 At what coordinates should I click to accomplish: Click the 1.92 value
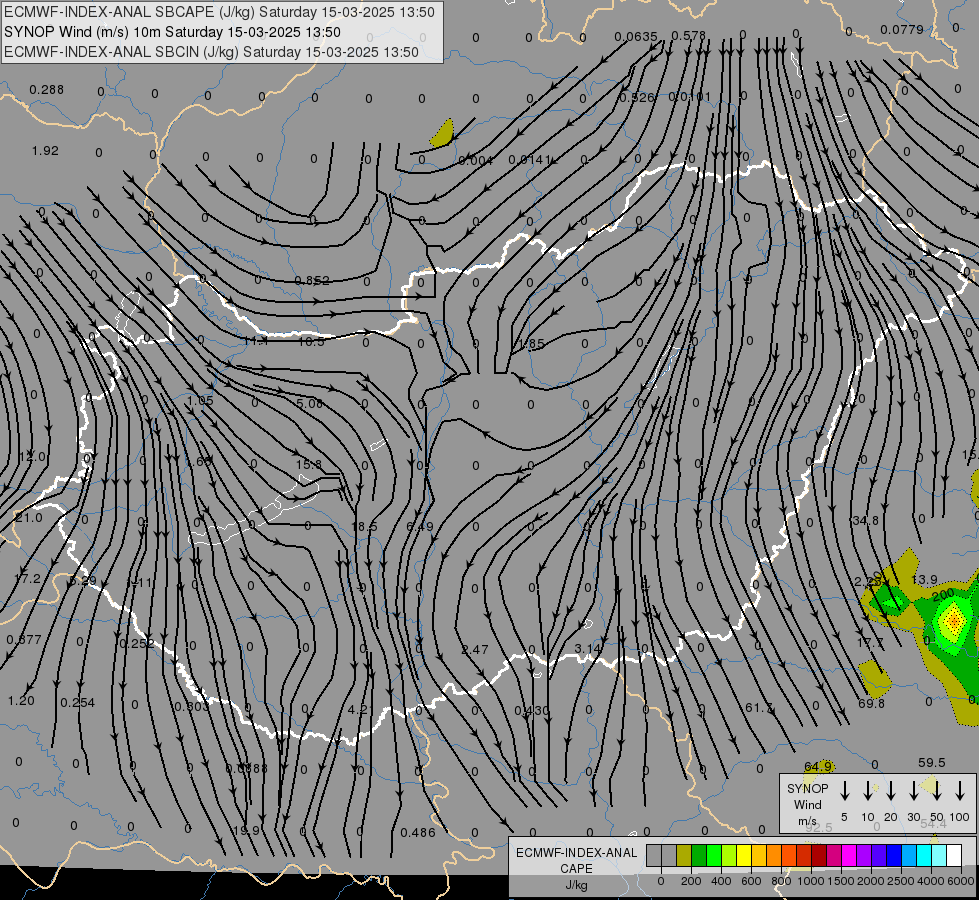[45, 151]
